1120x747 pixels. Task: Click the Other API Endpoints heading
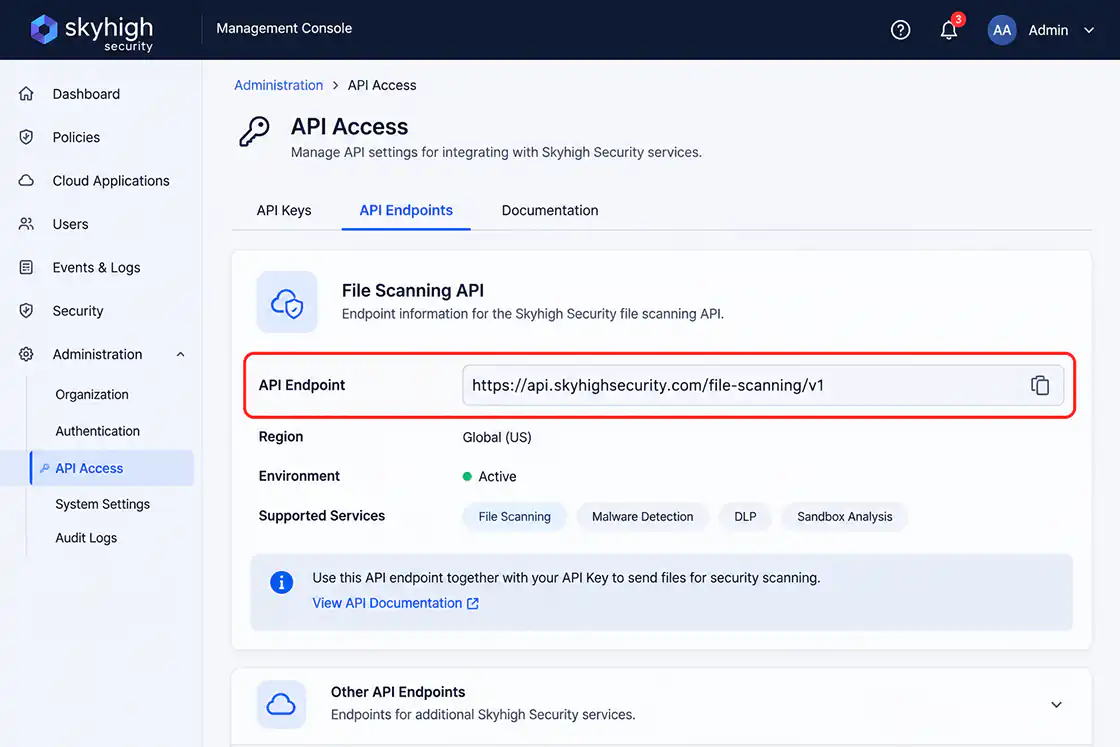click(x=398, y=692)
